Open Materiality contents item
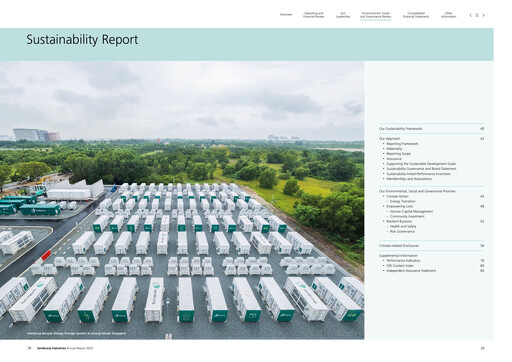Image resolution: width=512 pixels, height=362 pixels. pyautogui.click(x=394, y=149)
